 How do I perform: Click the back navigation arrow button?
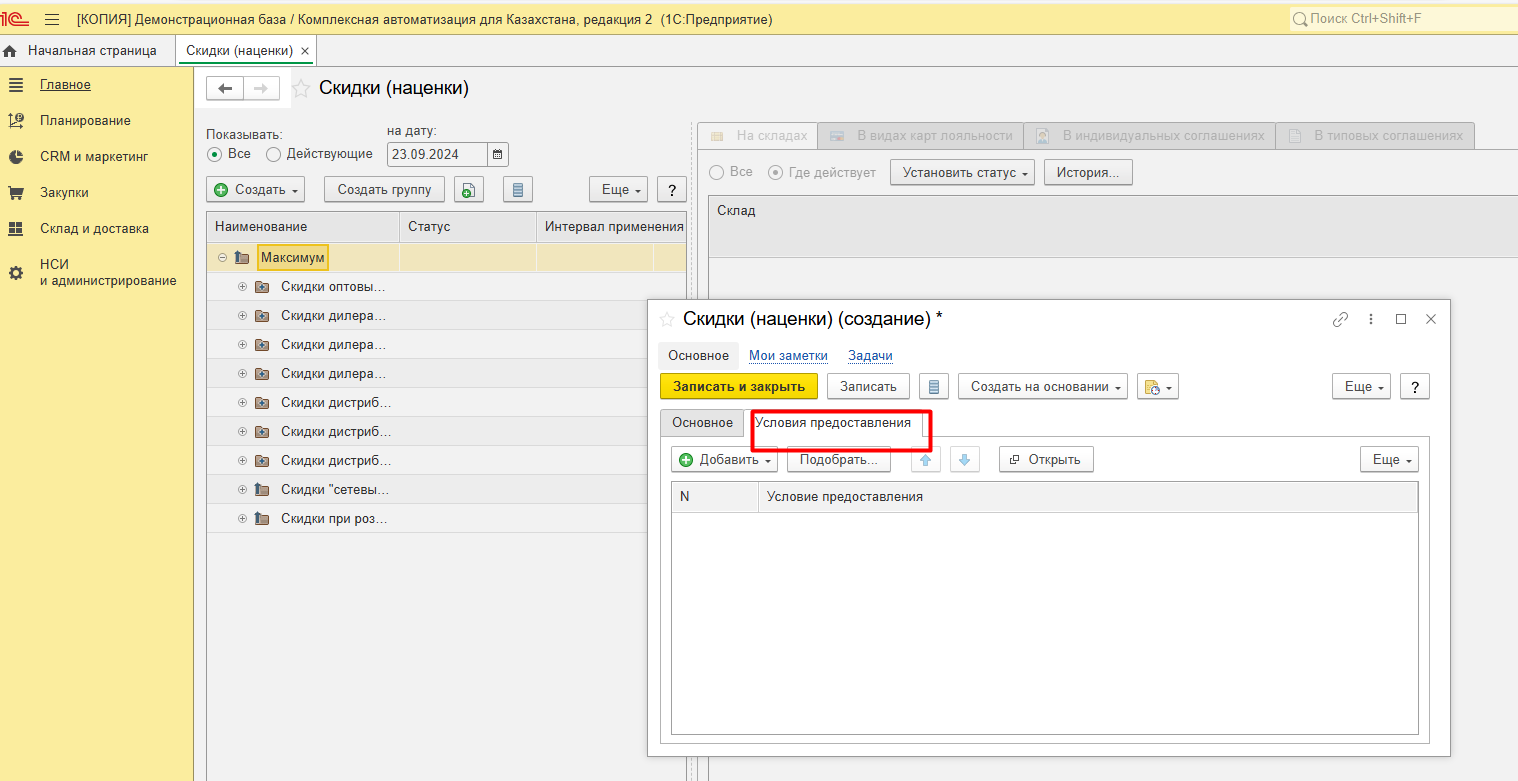[x=225, y=89]
